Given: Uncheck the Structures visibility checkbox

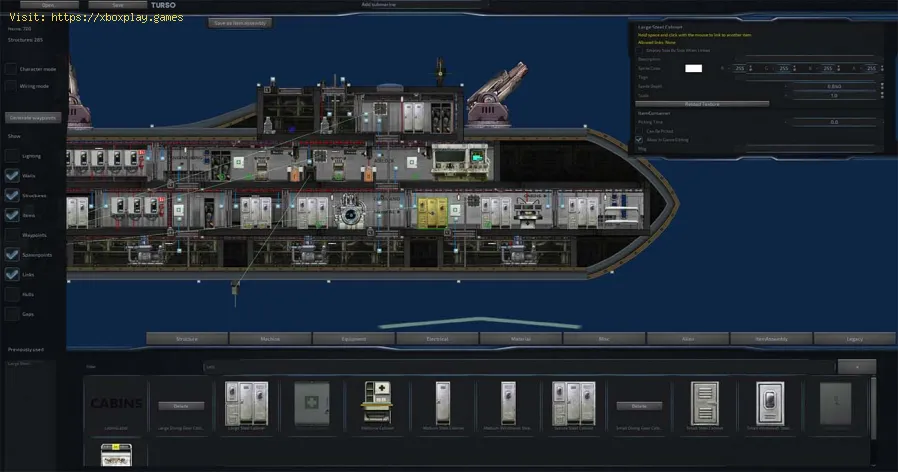Looking at the screenshot, I should click(12, 195).
